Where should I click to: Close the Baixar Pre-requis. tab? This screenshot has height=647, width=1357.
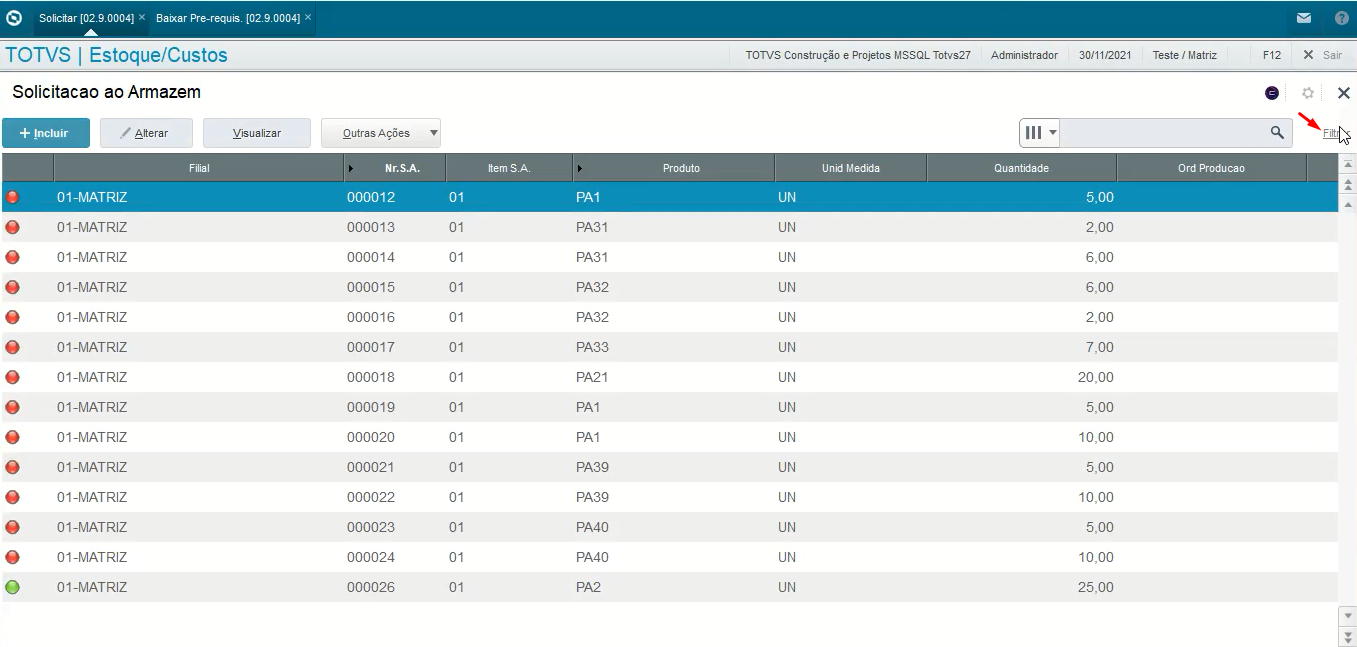tap(308, 18)
